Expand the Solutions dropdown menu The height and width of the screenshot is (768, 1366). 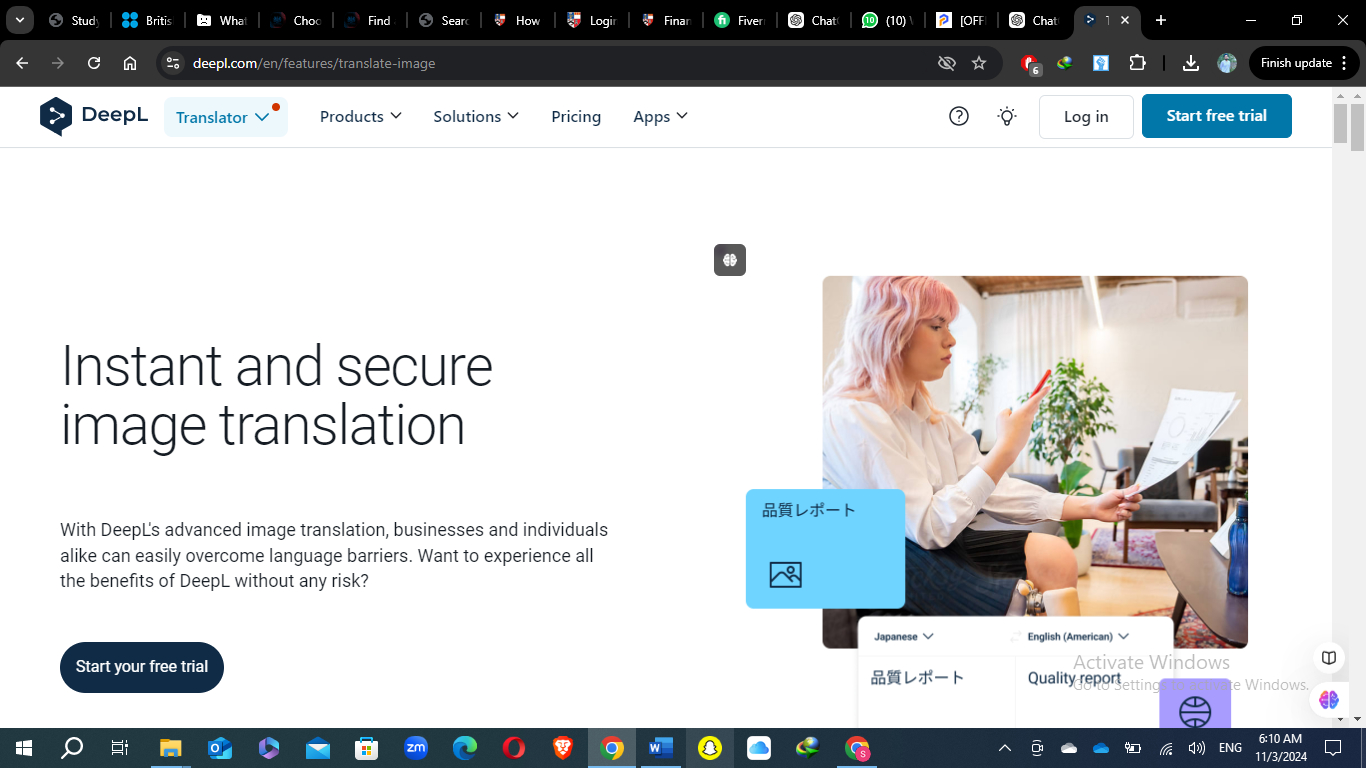(x=475, y=116)
